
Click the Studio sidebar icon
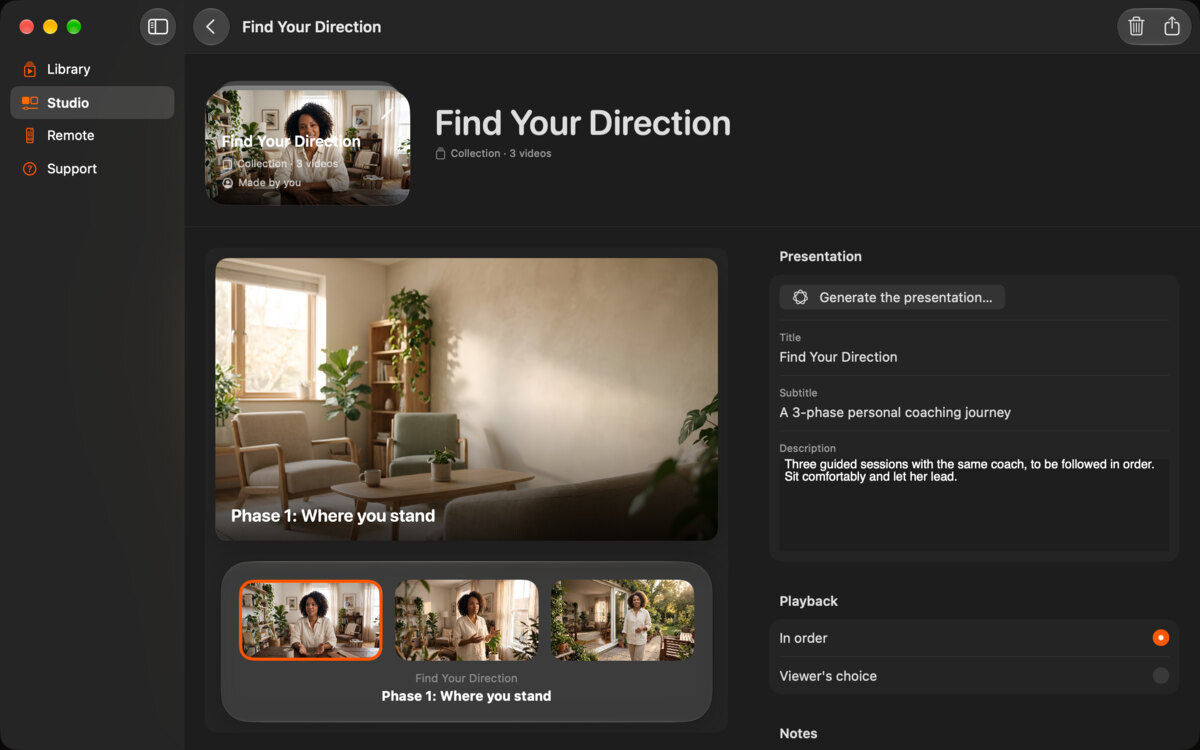click(30, 102)
